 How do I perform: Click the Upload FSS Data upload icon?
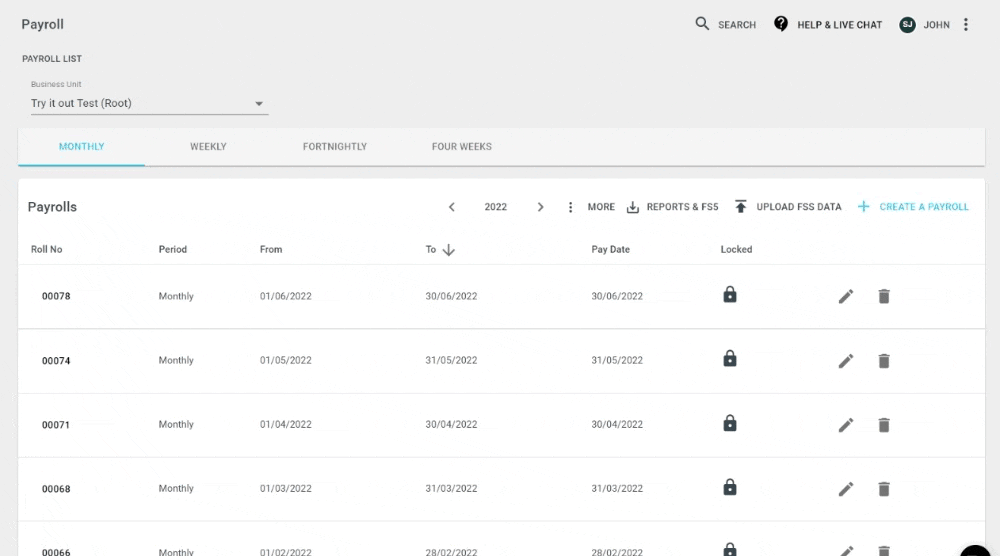[x=740, y=207]
